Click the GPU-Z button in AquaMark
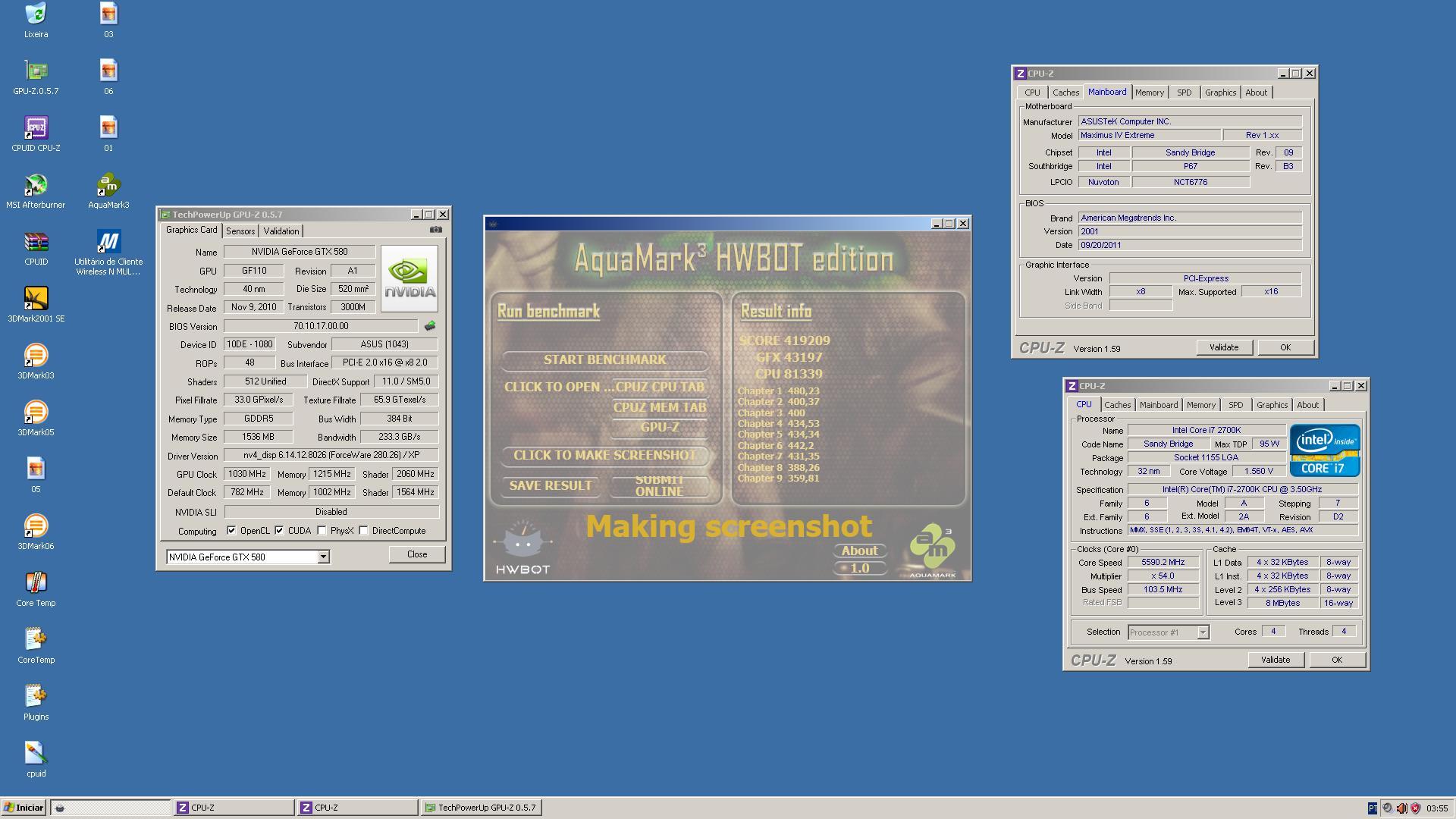This screenshot has width=1456, height=819. (659, 427)
